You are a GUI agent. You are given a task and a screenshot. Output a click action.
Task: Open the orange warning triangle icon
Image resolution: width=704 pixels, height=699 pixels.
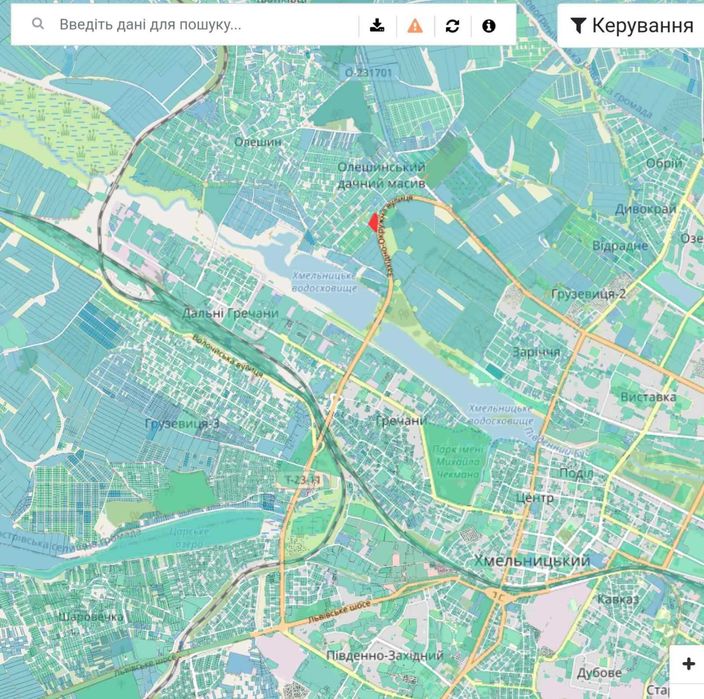pos(415,26)
